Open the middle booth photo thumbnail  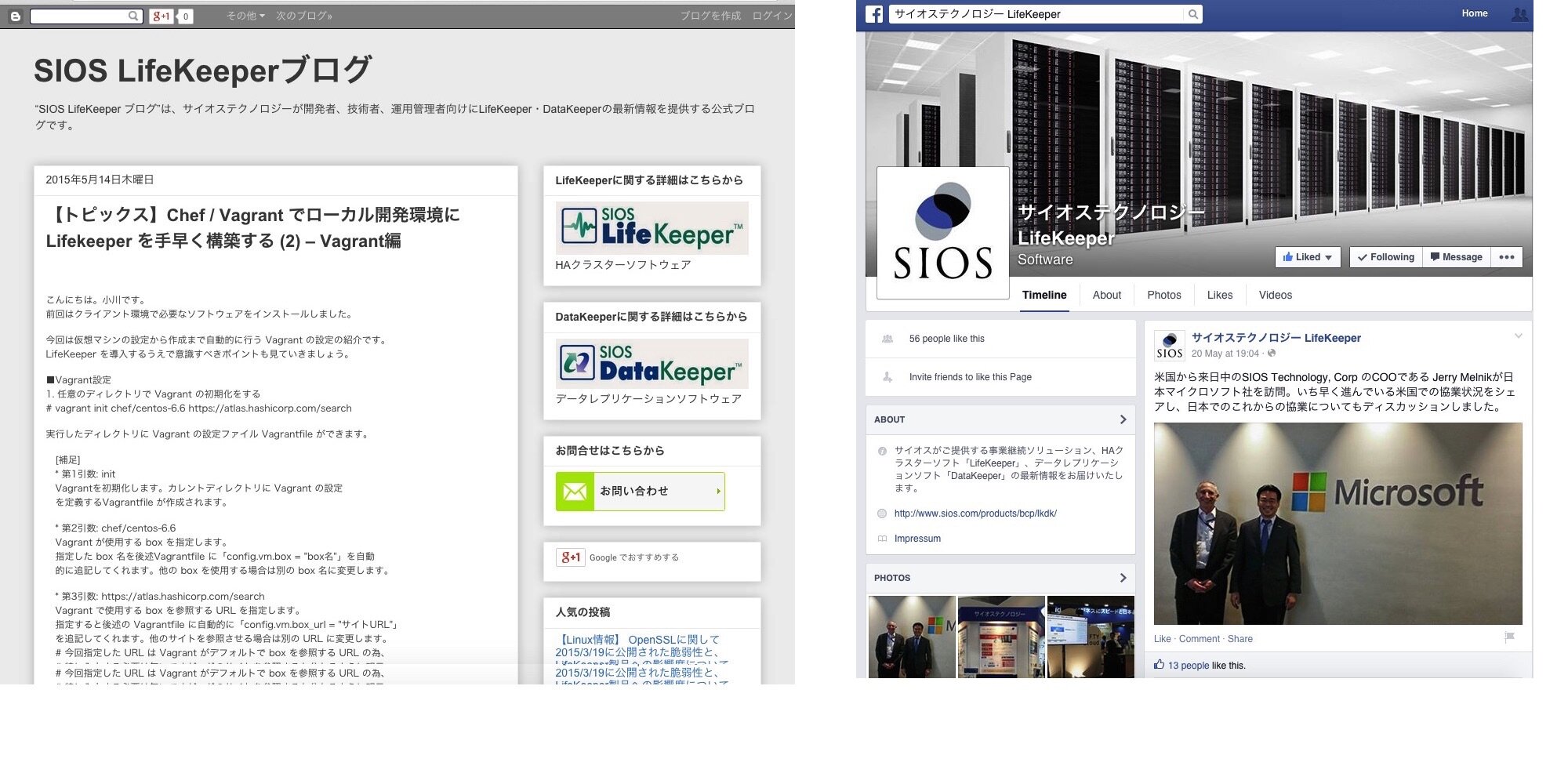(1001, 637)
